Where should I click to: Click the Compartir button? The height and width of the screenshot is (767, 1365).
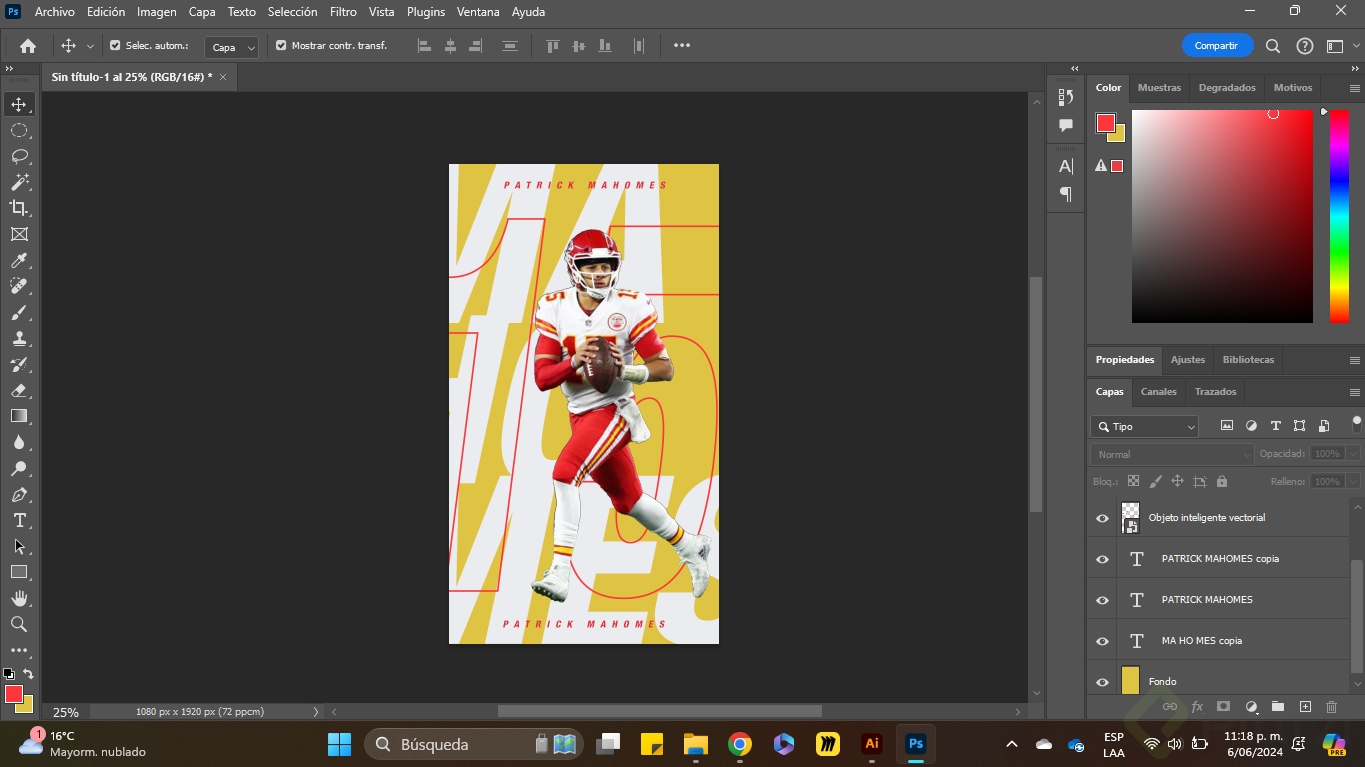tap(1216, 46)
